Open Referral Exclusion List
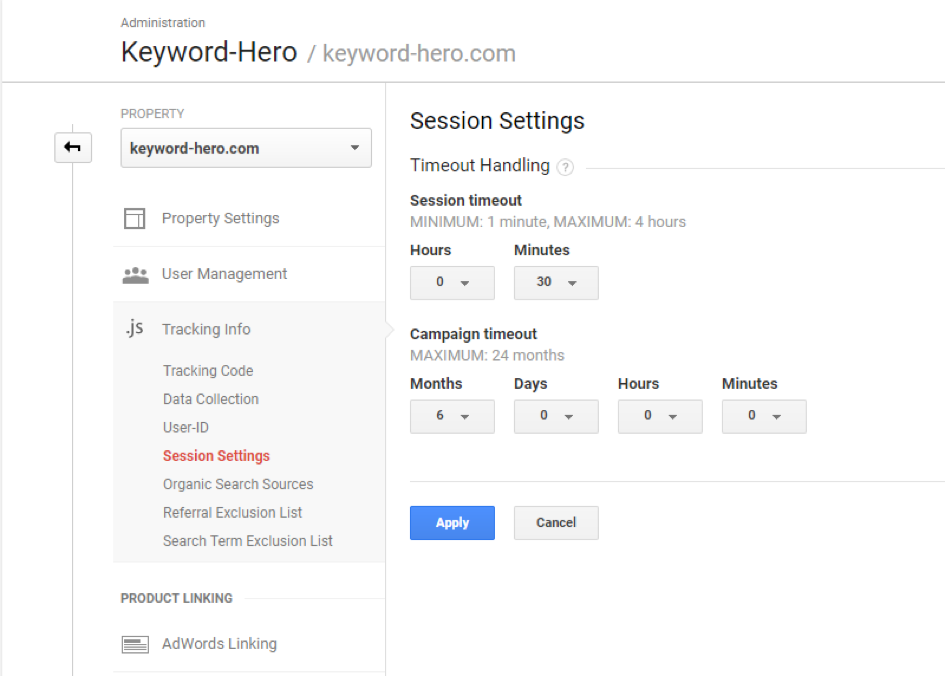This screenshot has width=945, height=676. click(x=232, y=513)
